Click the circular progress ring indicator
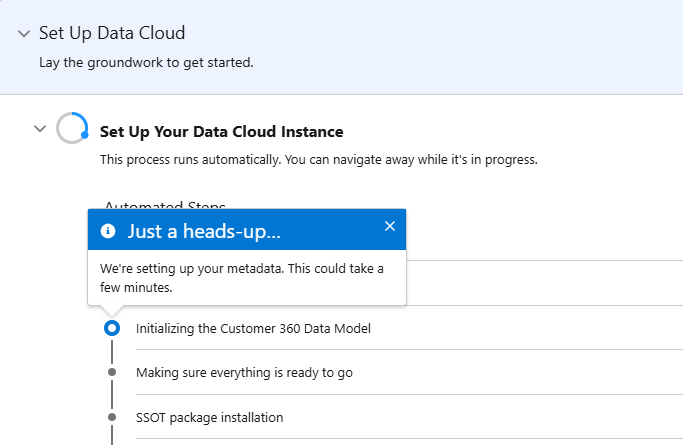 [x=72, y=128]
